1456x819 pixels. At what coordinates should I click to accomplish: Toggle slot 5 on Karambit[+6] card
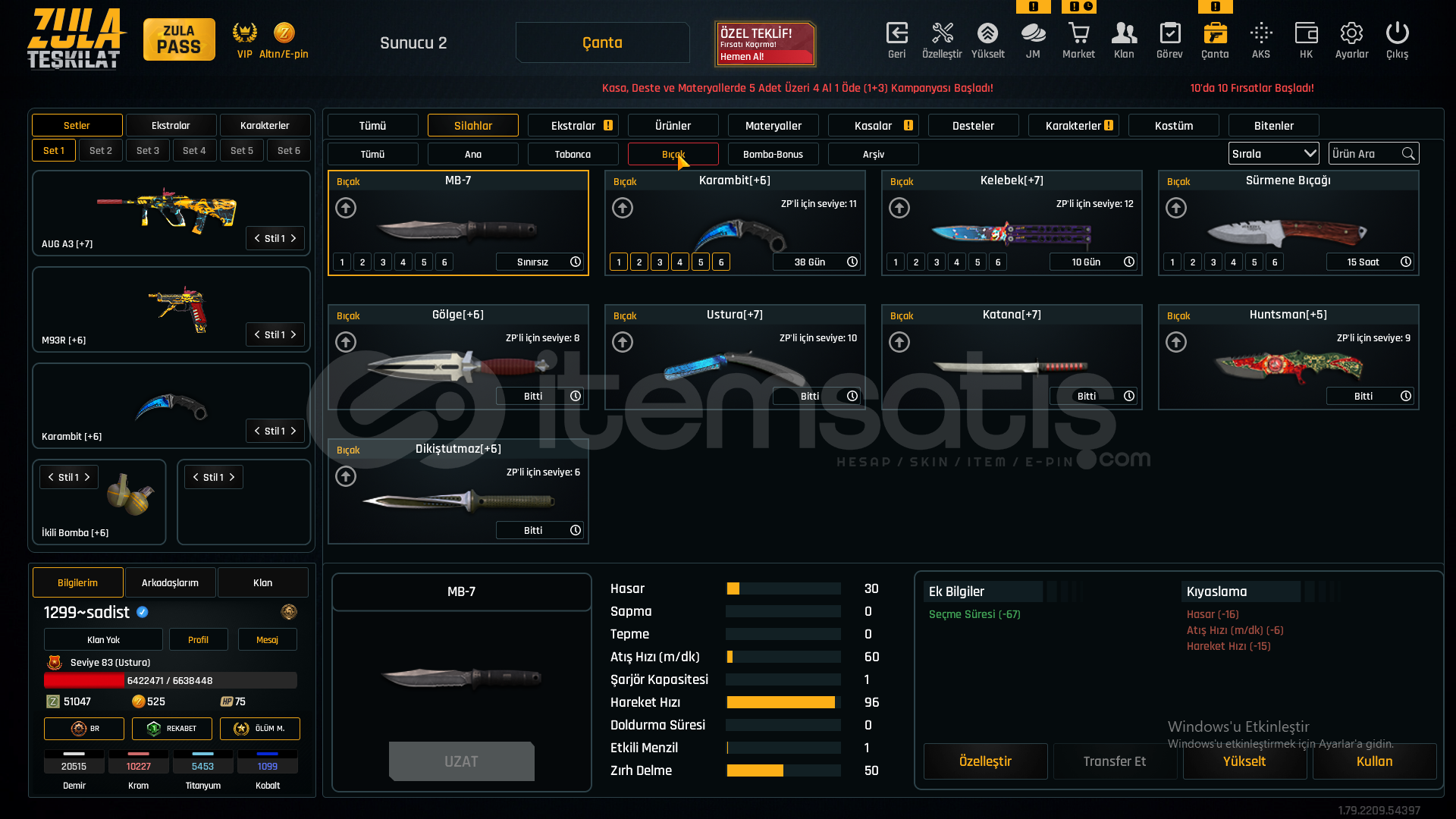tap(701, 262)
